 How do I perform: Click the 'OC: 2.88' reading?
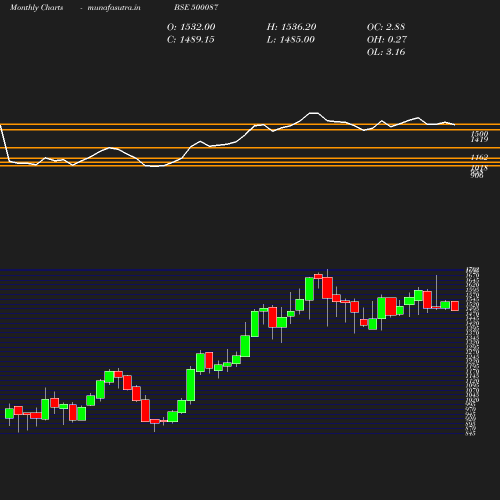pyautogui.click(x=386, y=27)
